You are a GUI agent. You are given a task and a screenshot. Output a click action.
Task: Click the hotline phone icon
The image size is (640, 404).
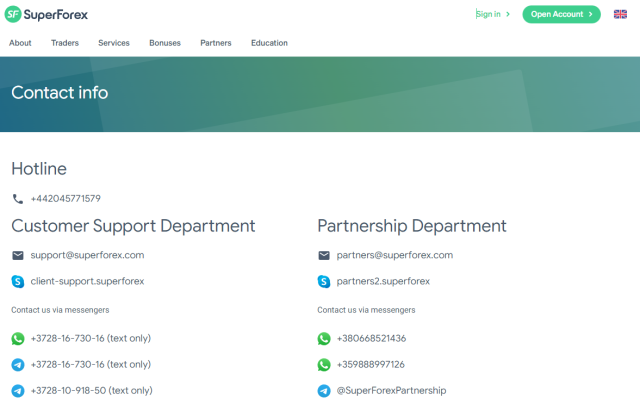click(x=18, y=199)
